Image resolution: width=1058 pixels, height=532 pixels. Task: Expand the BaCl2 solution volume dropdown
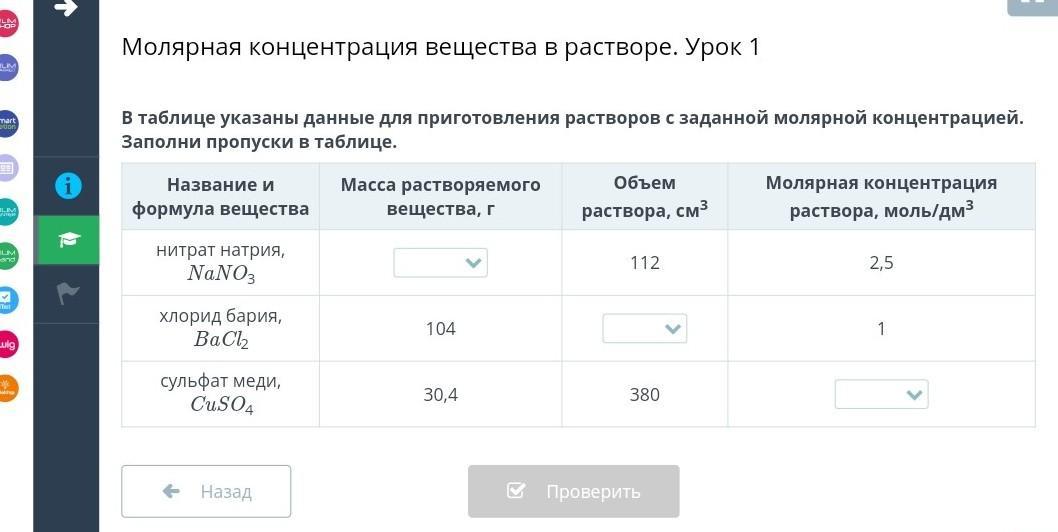(x=644, y=329)
